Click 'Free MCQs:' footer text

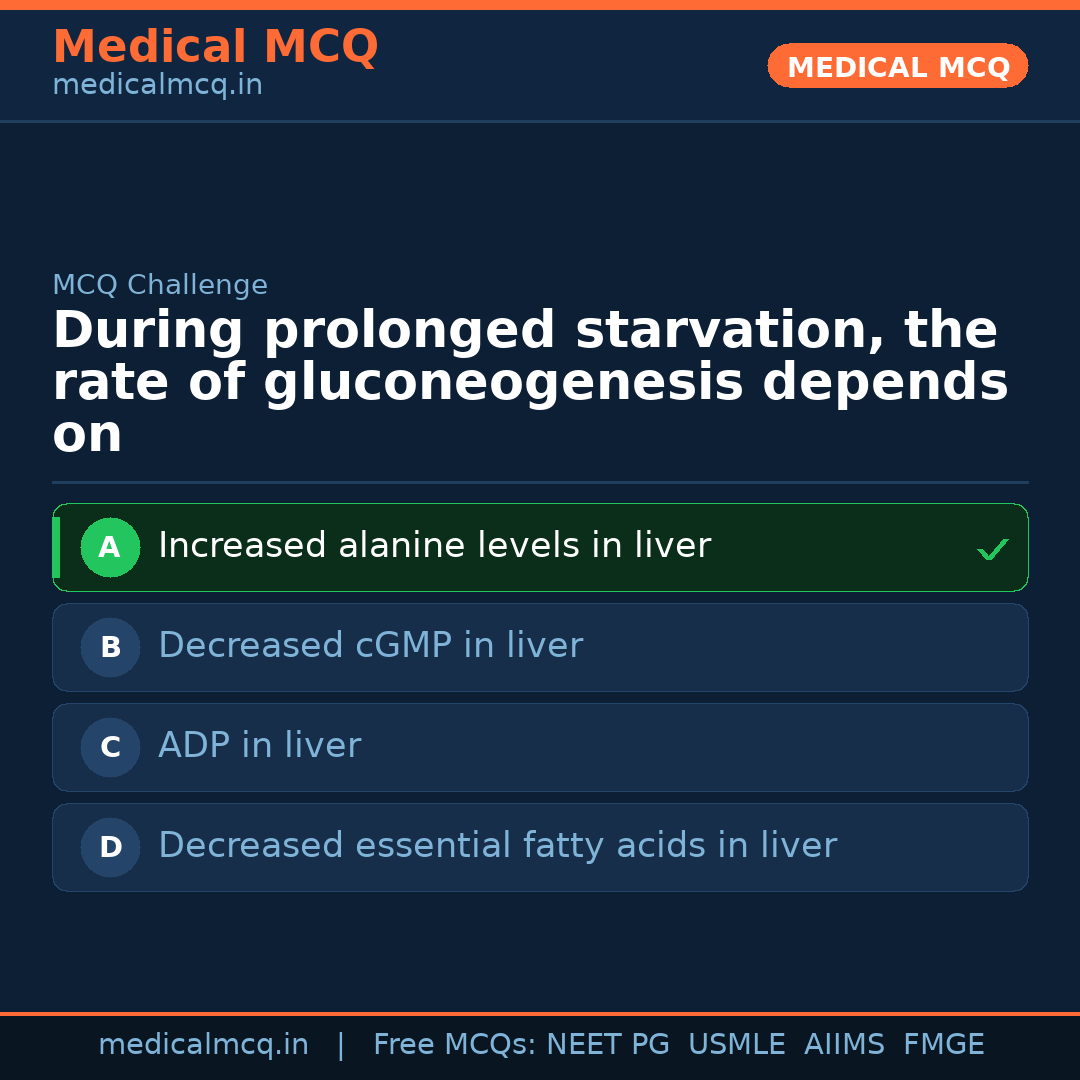tap(455, 1045)
